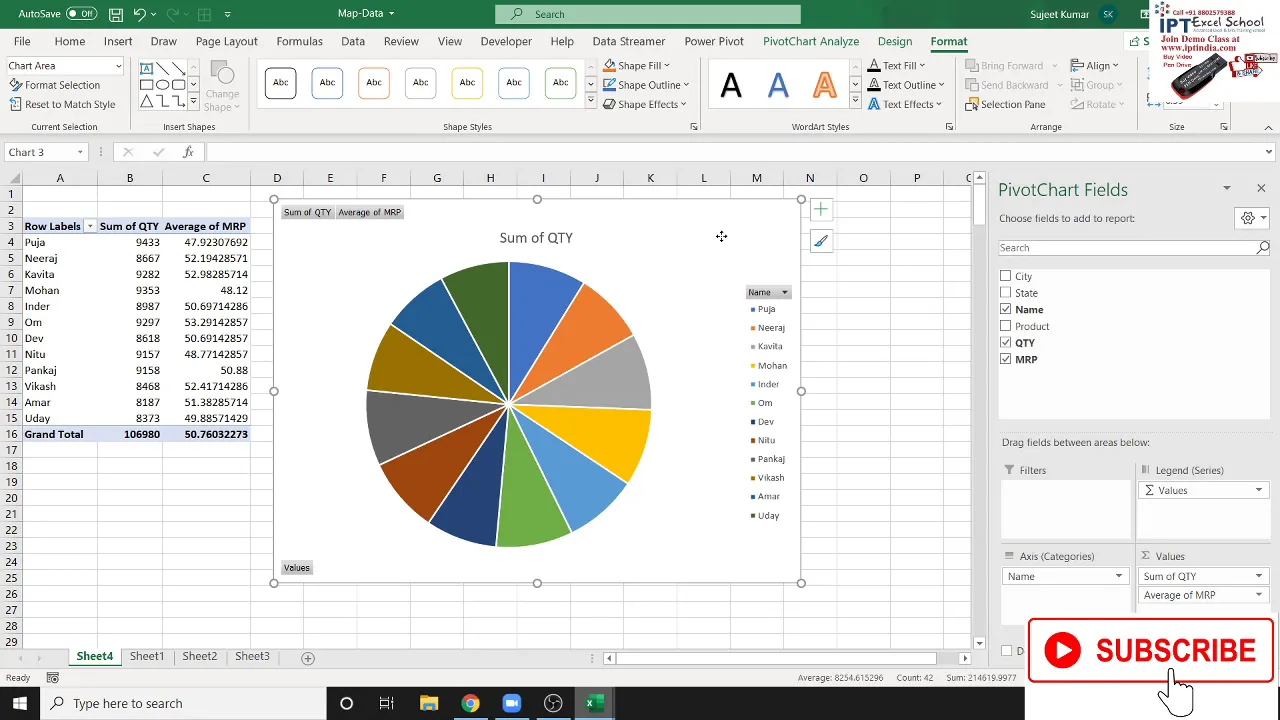
Task: Open File Explorer from taskbar
Action: (x=428, y=703)
